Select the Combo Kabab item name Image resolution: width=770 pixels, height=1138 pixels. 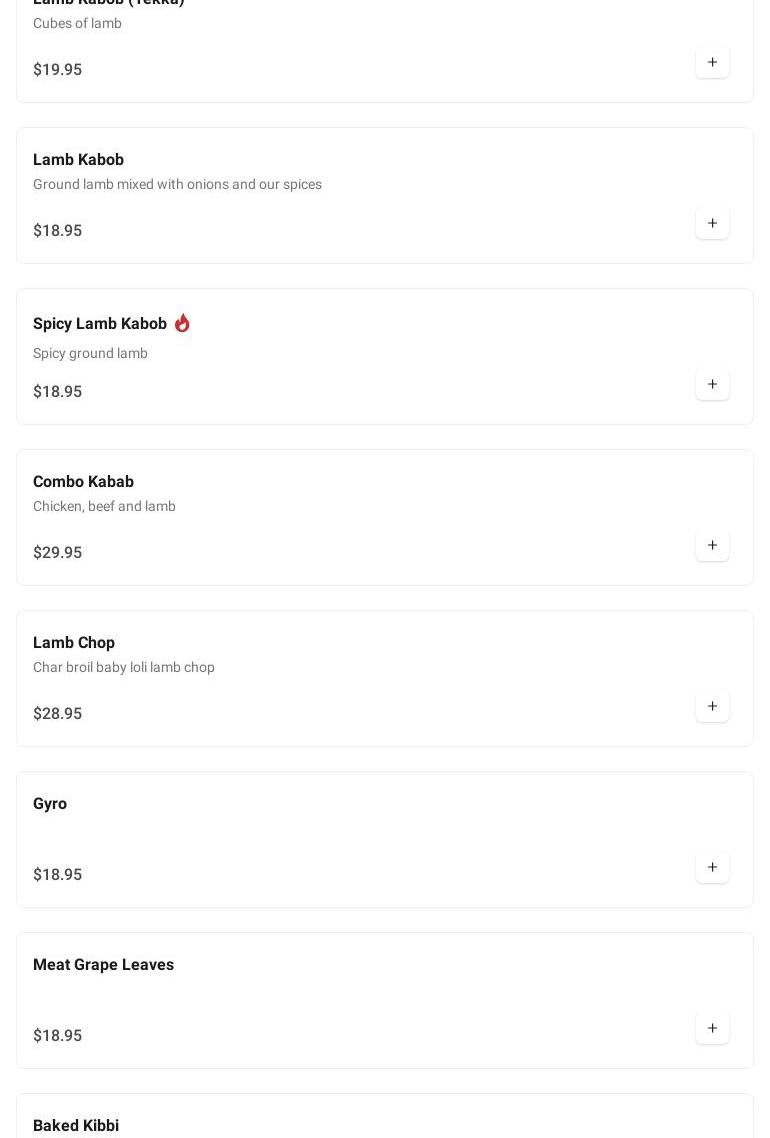[83, 482]
